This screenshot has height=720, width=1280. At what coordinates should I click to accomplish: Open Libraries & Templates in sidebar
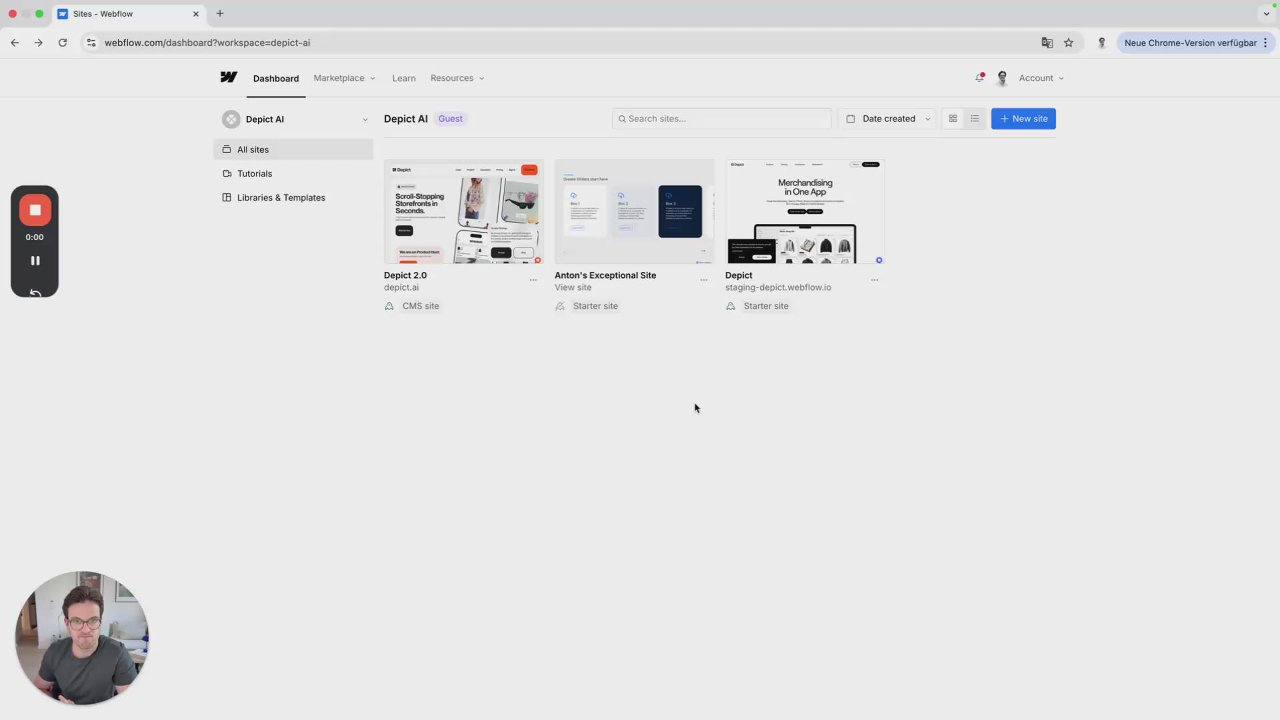[293, 197]
